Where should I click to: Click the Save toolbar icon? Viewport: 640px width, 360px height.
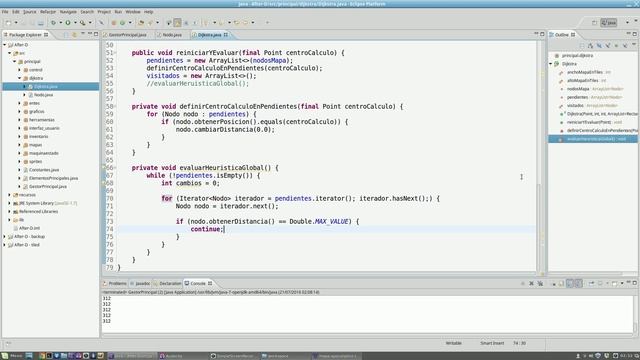(x=23, y=23)
